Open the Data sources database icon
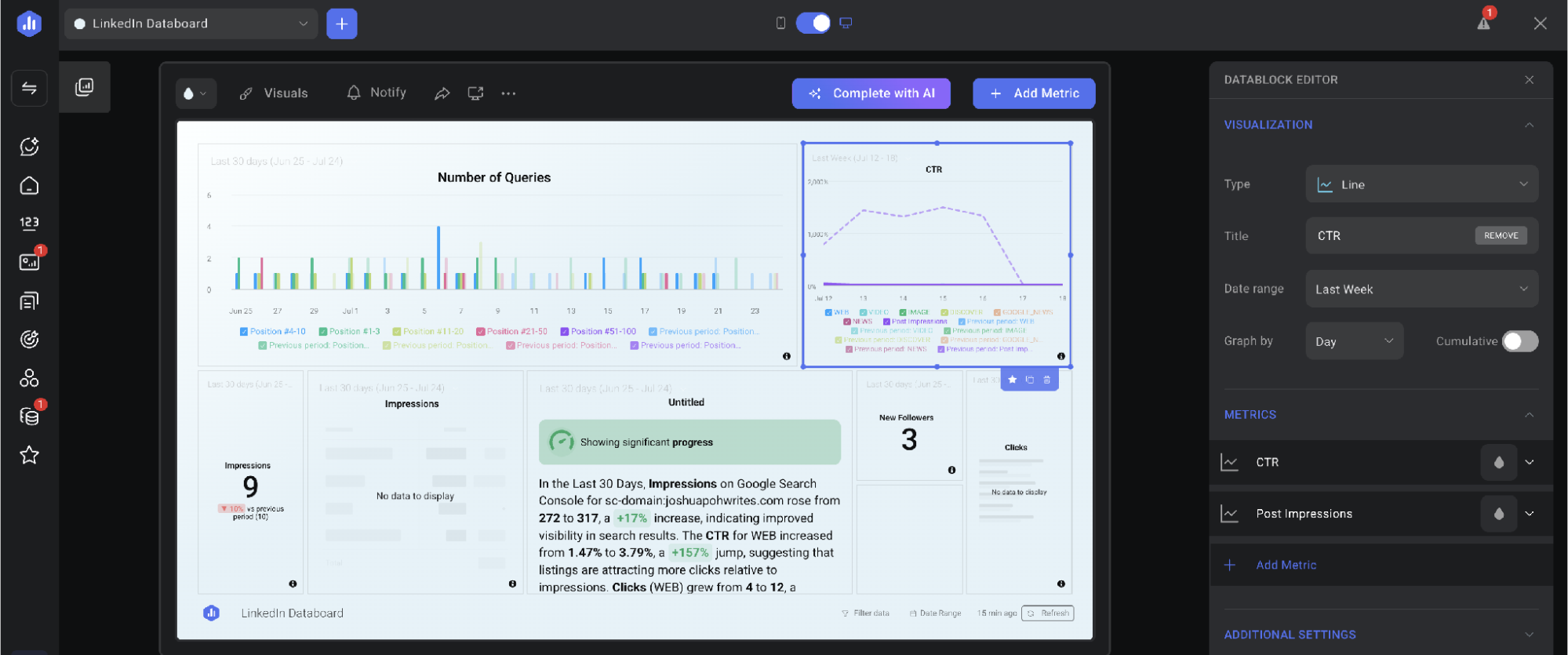The height and width of the screenshot is (655, 1568). tap(29, 416)
